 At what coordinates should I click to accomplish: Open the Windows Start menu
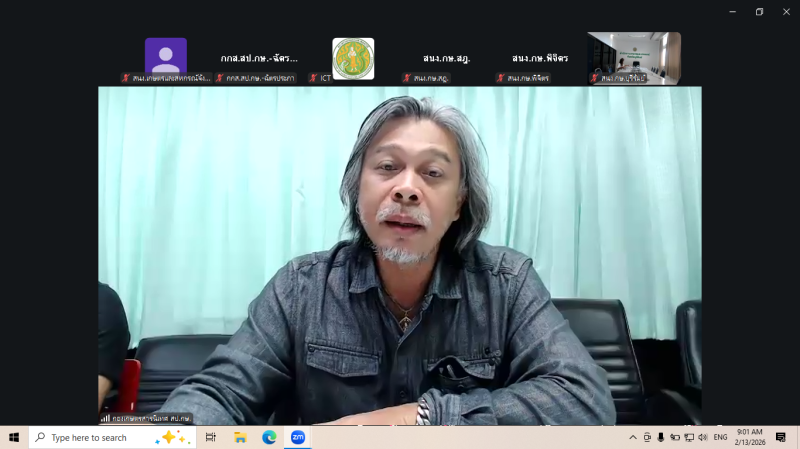tap(14, 437)
